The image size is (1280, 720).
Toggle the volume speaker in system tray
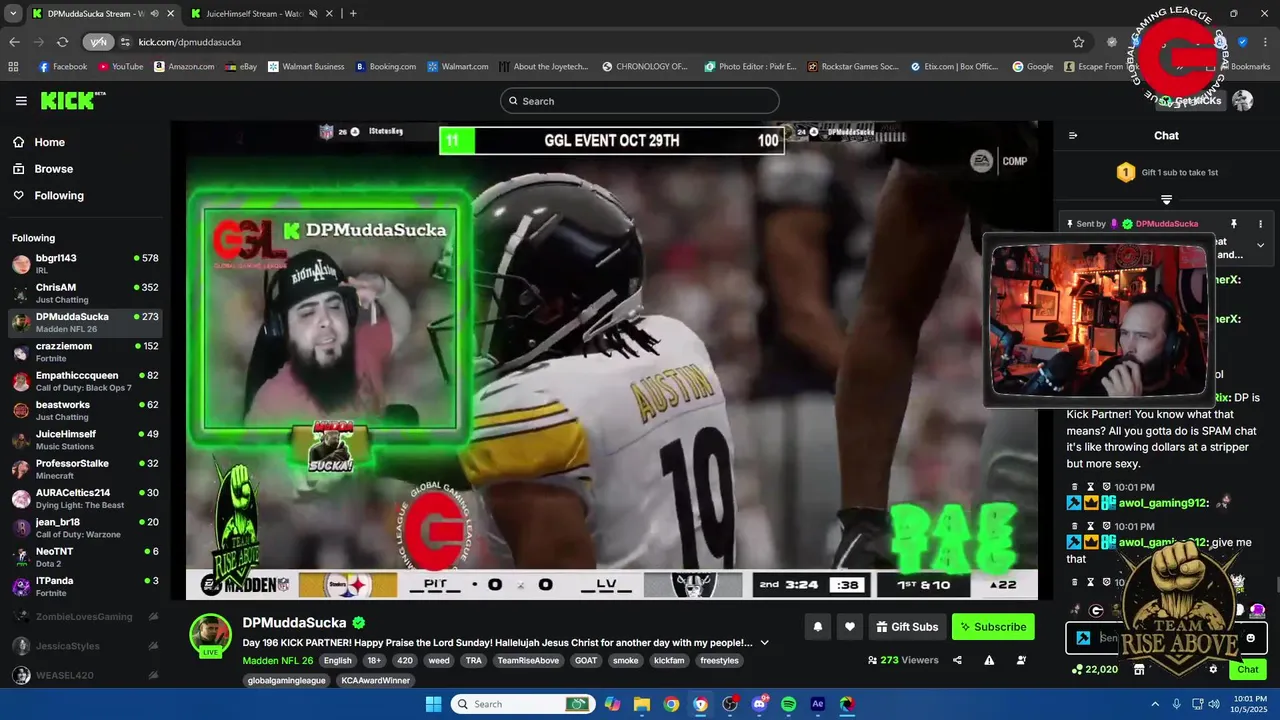click(x=1213, y=704)
